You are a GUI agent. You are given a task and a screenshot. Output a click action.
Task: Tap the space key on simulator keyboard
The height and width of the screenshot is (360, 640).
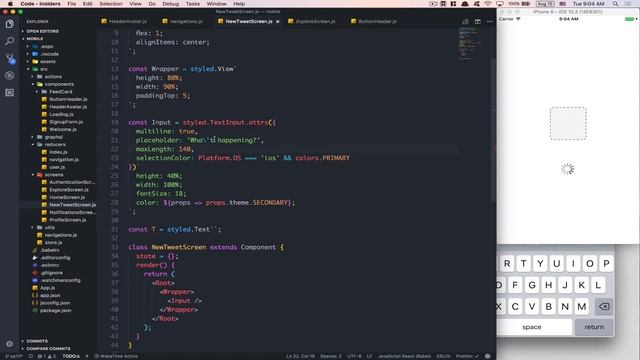coord(534,327)
